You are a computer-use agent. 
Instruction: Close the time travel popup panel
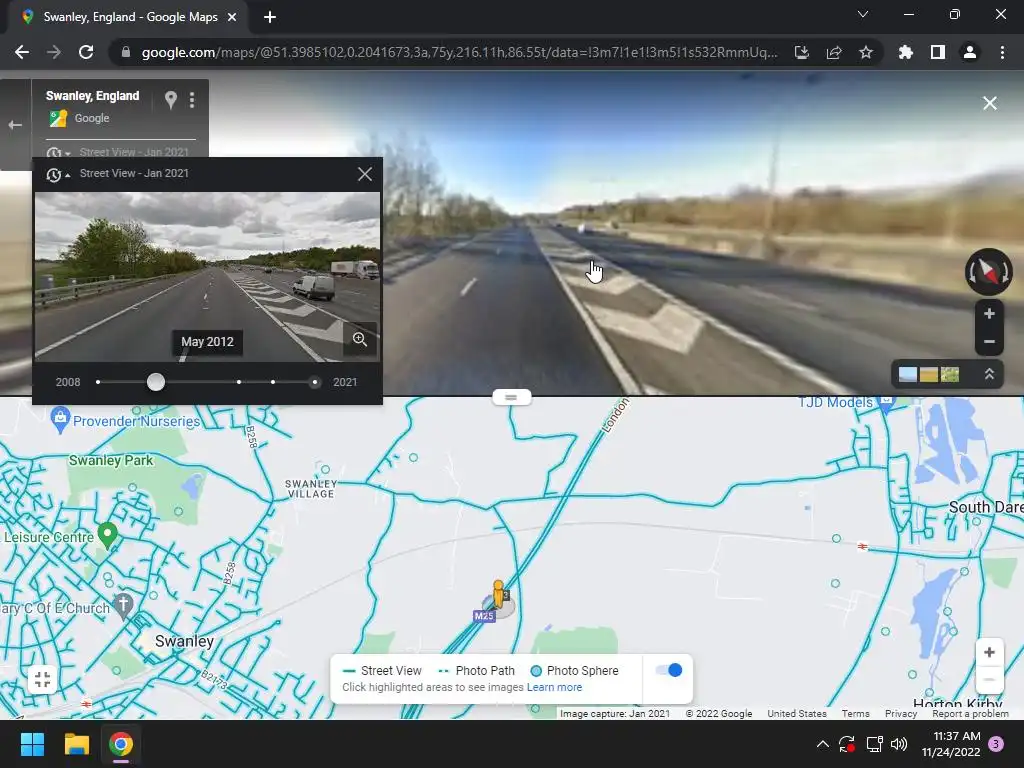364,174
